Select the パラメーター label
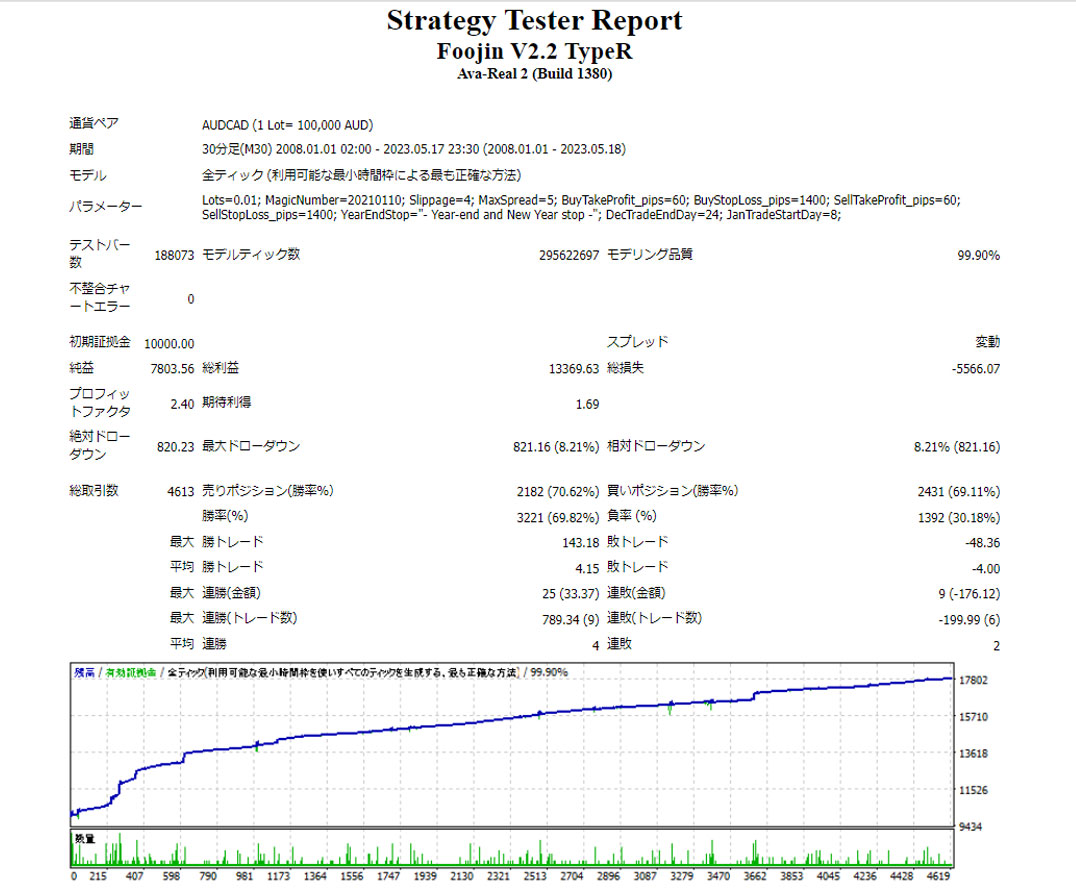Screen dimensions: 1076x888 105,206
